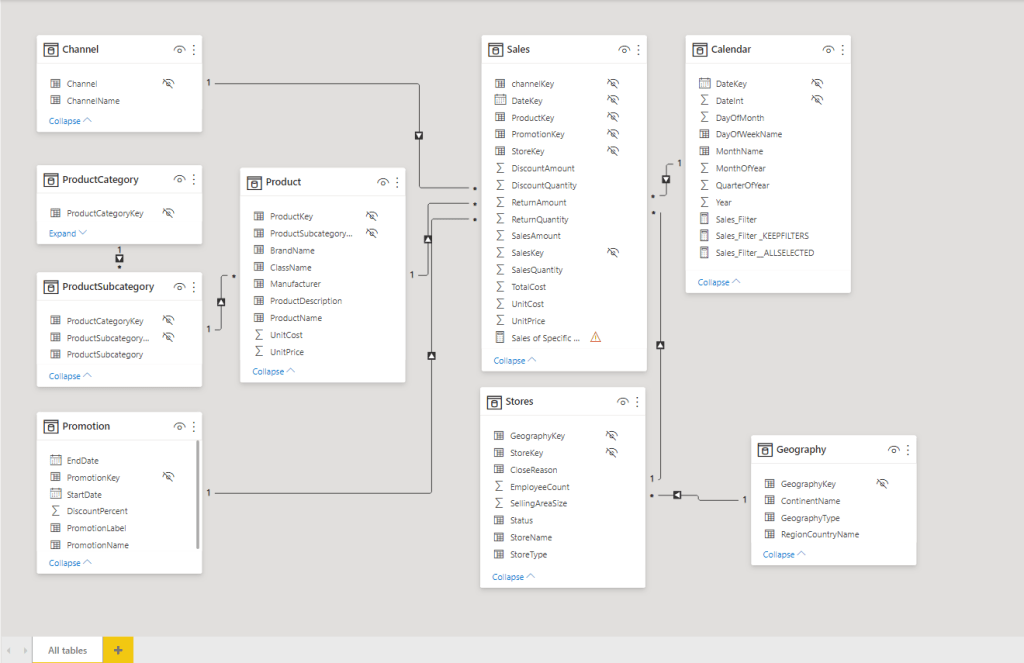The height and width of the screenshot is (663, 1024).
Task: Click the Promotion table vertical scrollbar
Action: 198,495
